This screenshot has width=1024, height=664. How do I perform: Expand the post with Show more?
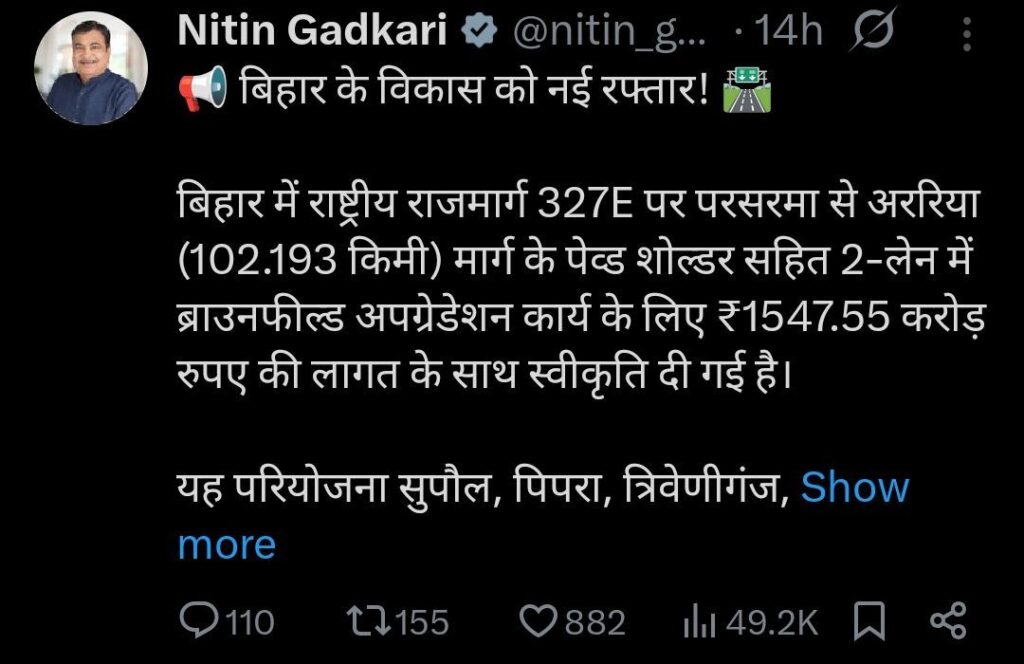pos(853,488)
